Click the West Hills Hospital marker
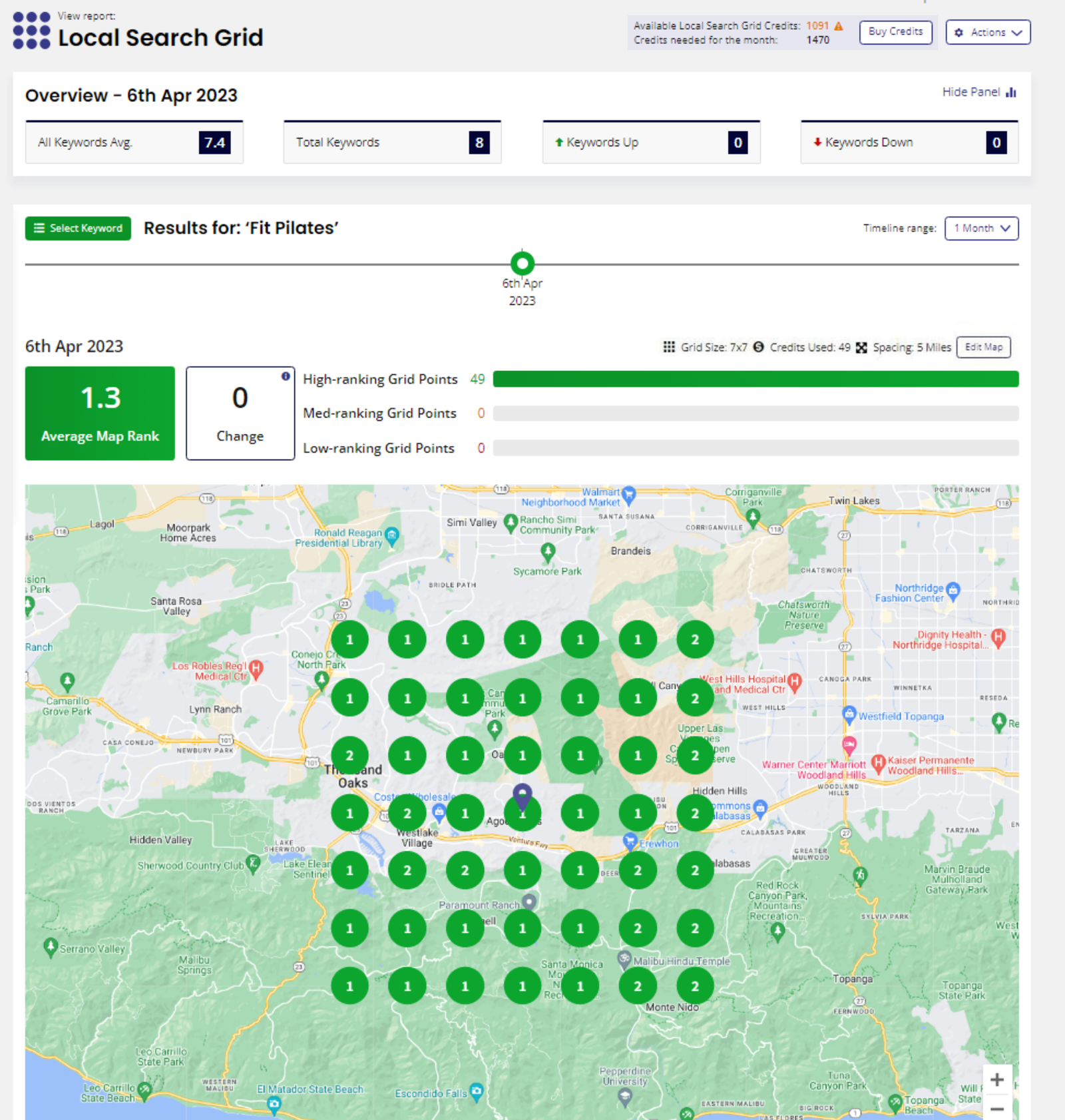This screenshot has height=1120, width=1065. pos(795,681)
